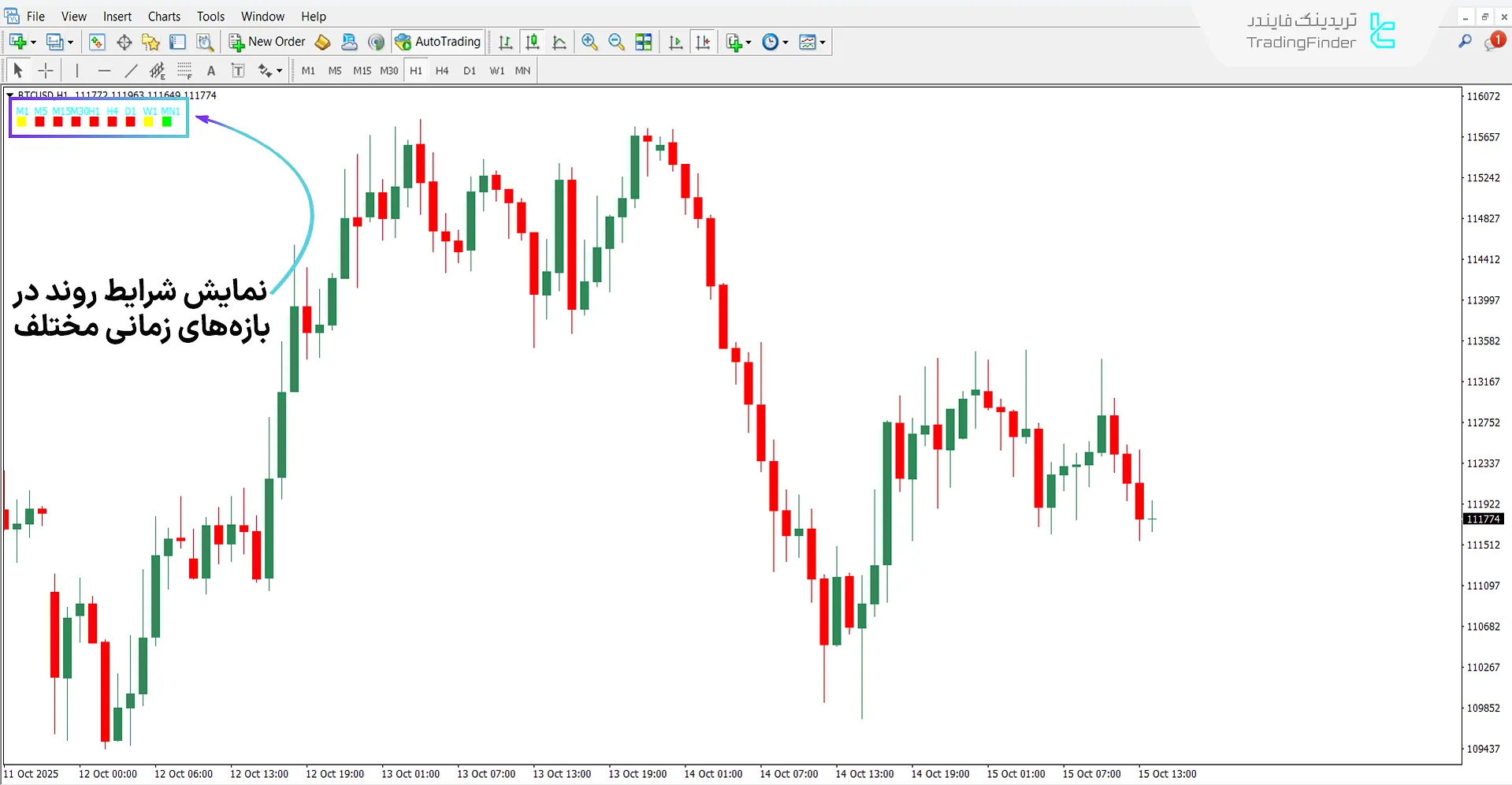Open the Charts menu

click(164, 17)
